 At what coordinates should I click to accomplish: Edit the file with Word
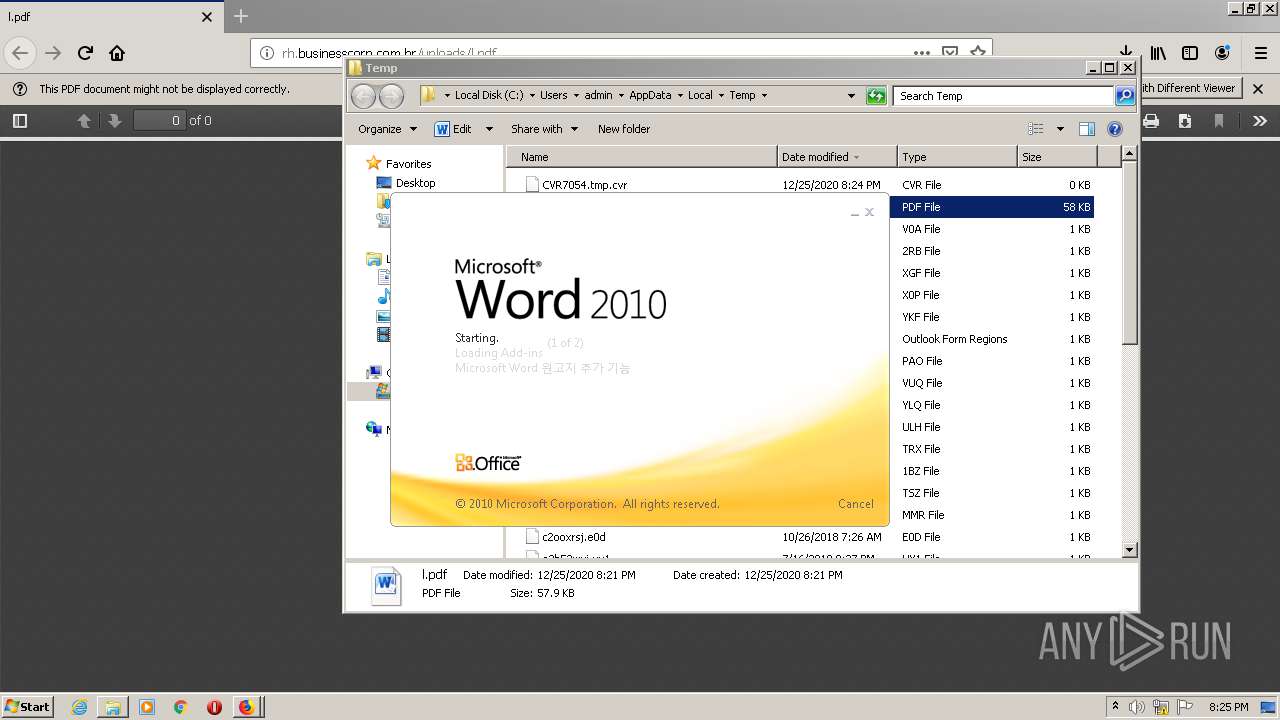453,129
